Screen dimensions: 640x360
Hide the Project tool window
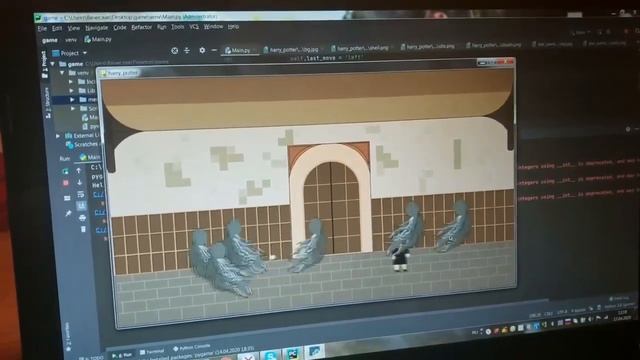coord(214,50)
